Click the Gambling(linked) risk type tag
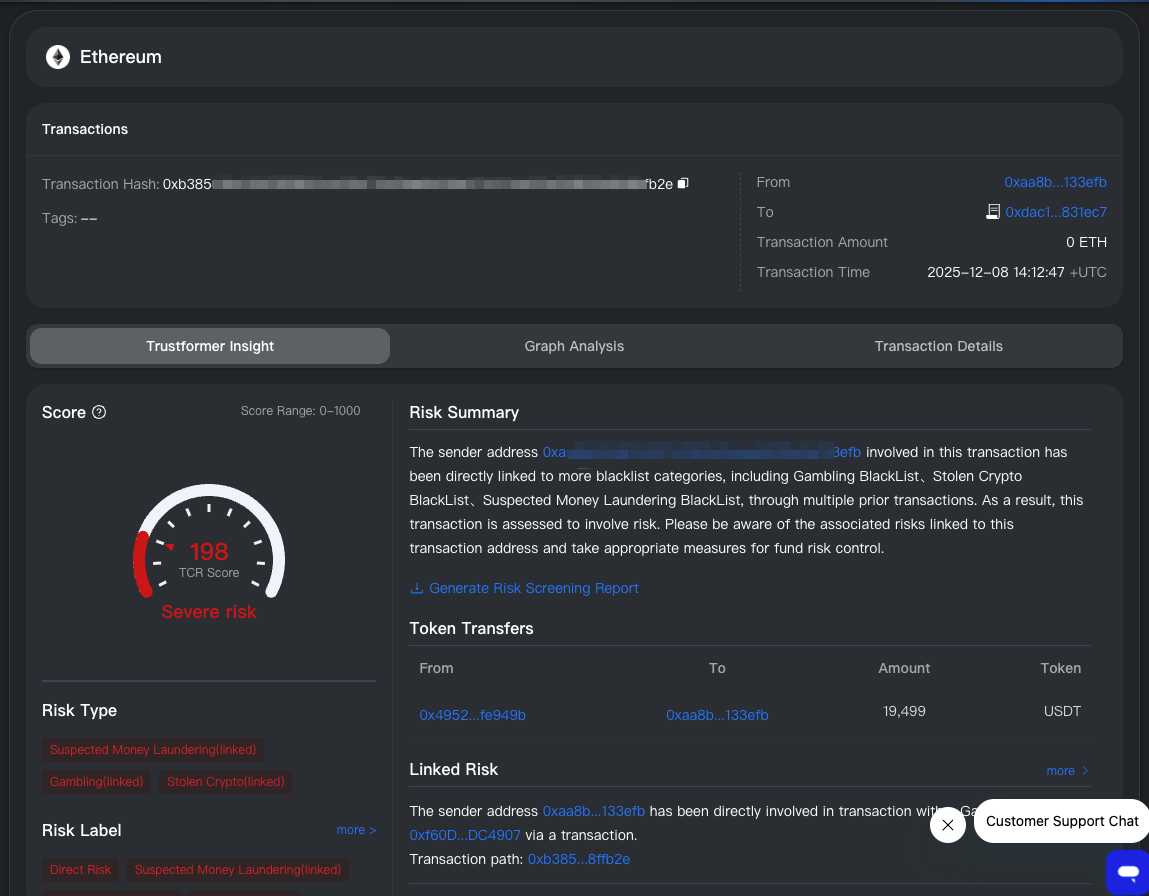 (96, 781)
